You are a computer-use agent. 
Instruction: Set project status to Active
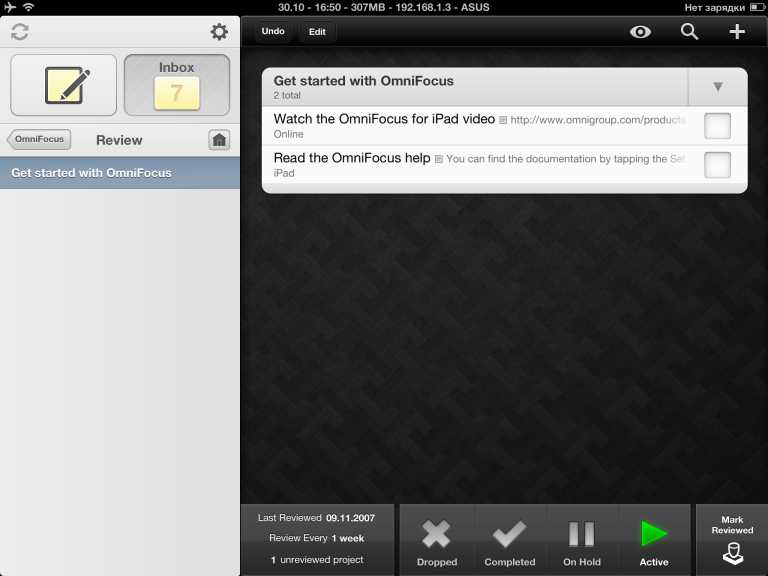click(654, 542)
